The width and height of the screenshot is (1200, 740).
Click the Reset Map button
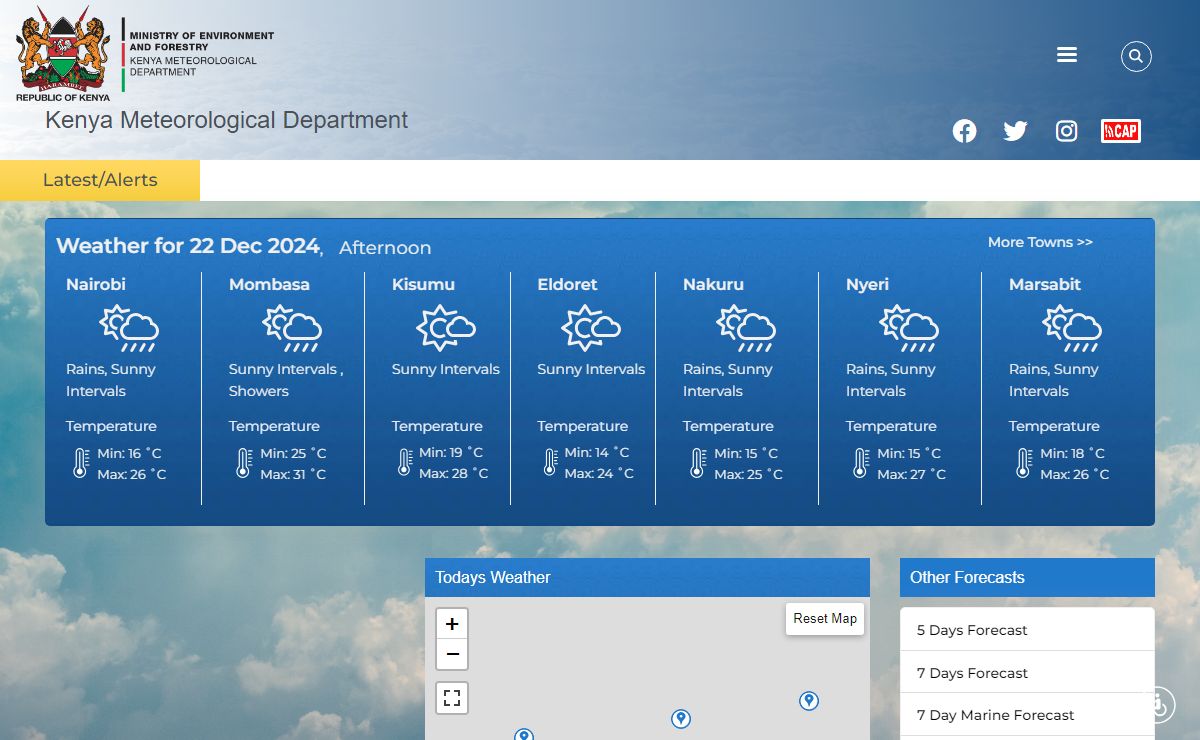click(825, 619)
